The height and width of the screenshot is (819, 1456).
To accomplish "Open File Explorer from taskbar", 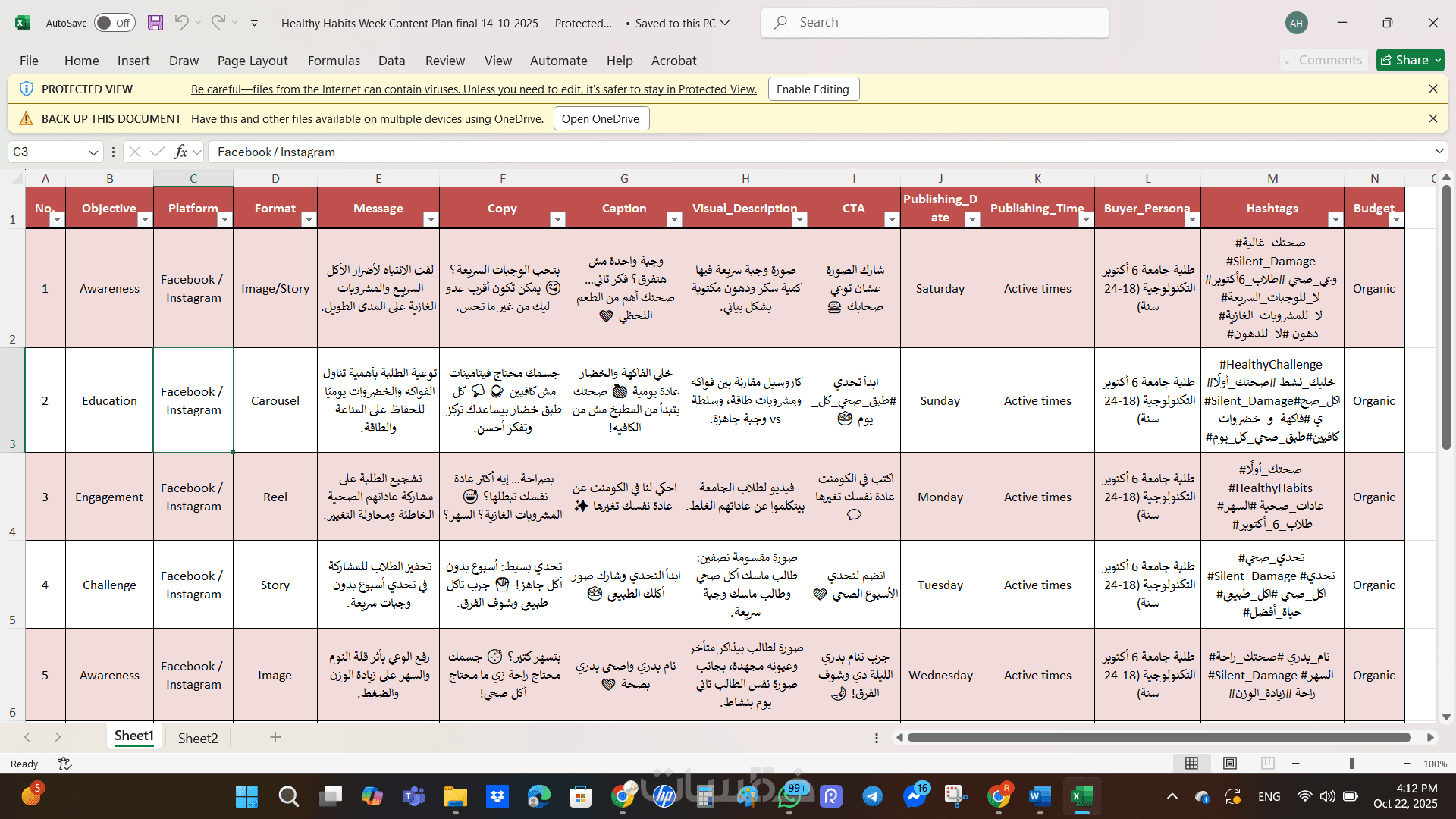I will point(455,796).
